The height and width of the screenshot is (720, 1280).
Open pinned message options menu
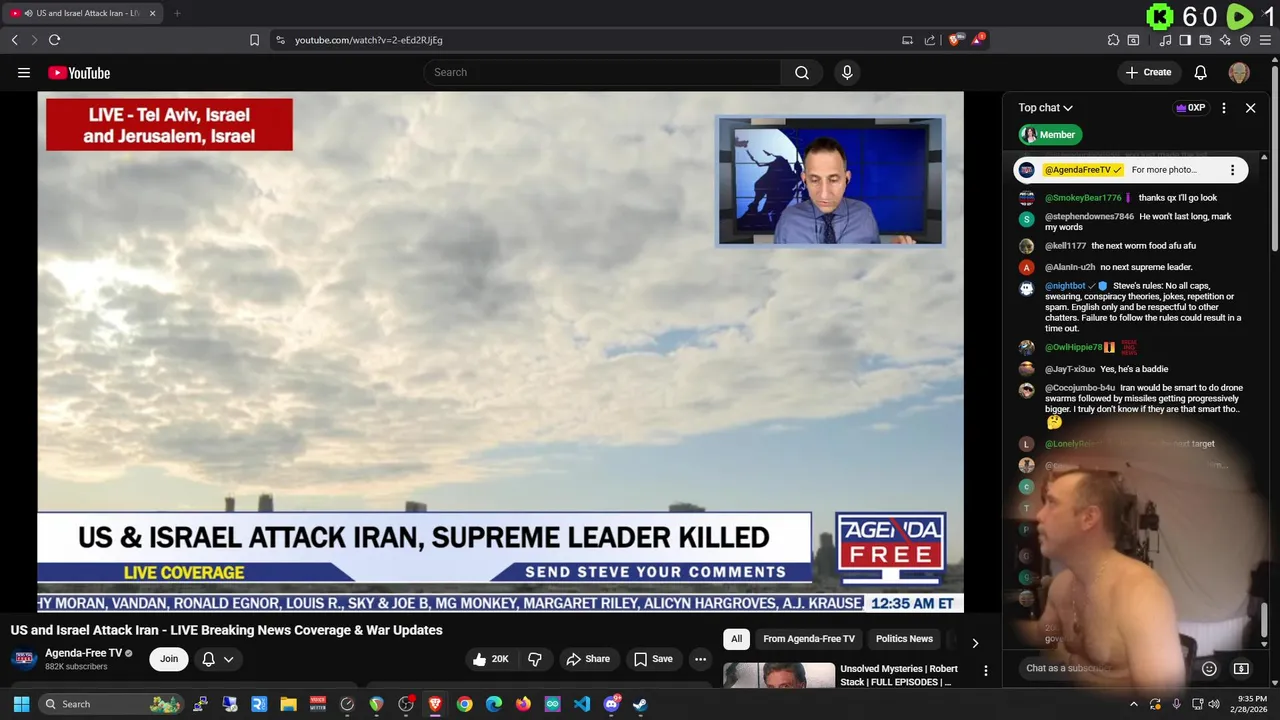coord(1232,170)
